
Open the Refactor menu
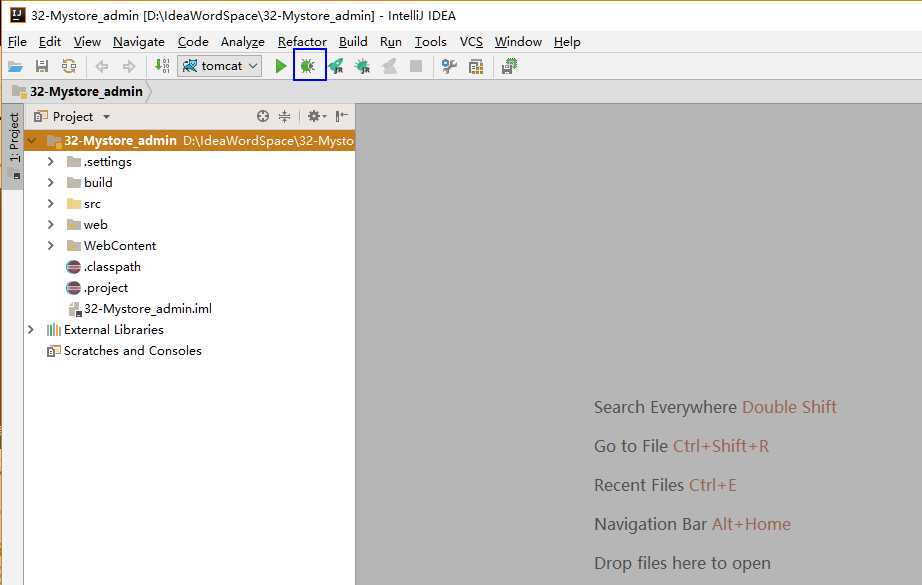tap(302, 42)
